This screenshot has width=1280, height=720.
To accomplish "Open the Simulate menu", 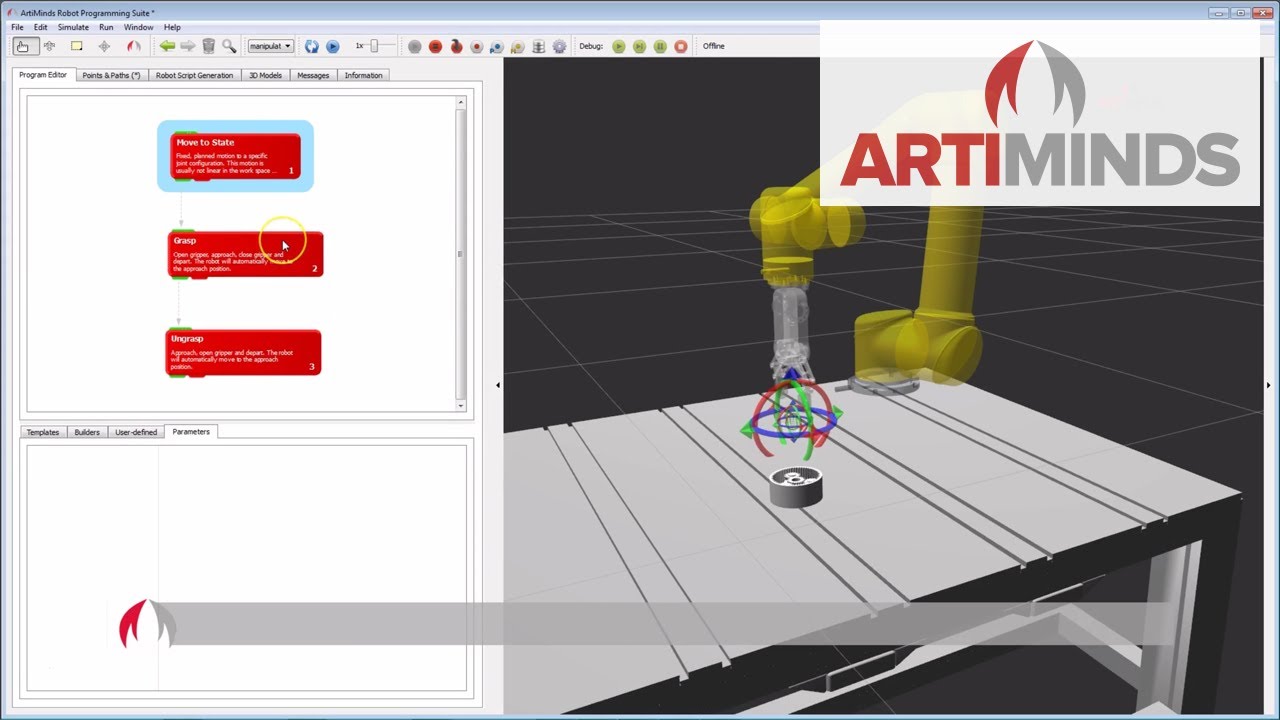I will (x=73, y=27).
